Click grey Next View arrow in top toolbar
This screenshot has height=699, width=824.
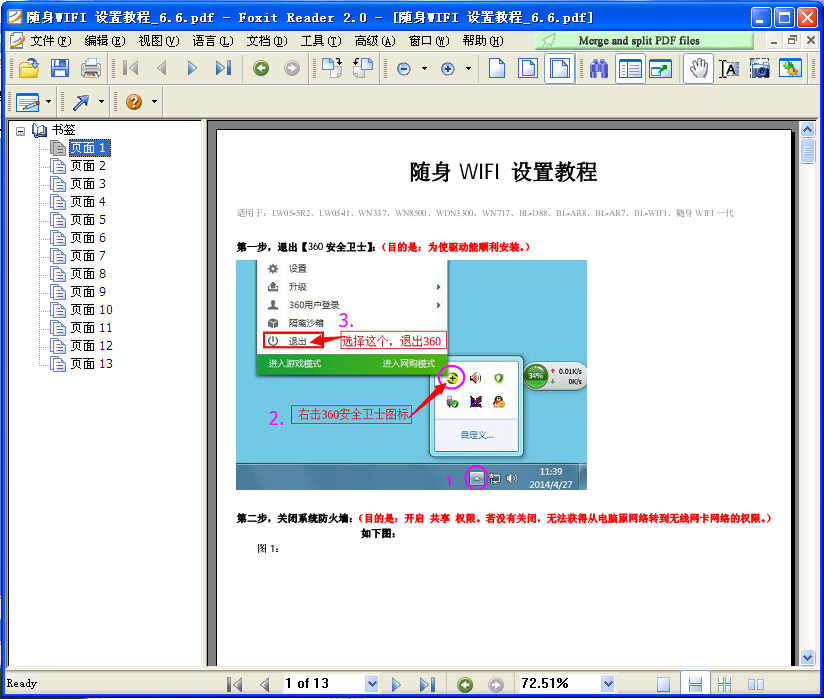[x=292, y=68]
